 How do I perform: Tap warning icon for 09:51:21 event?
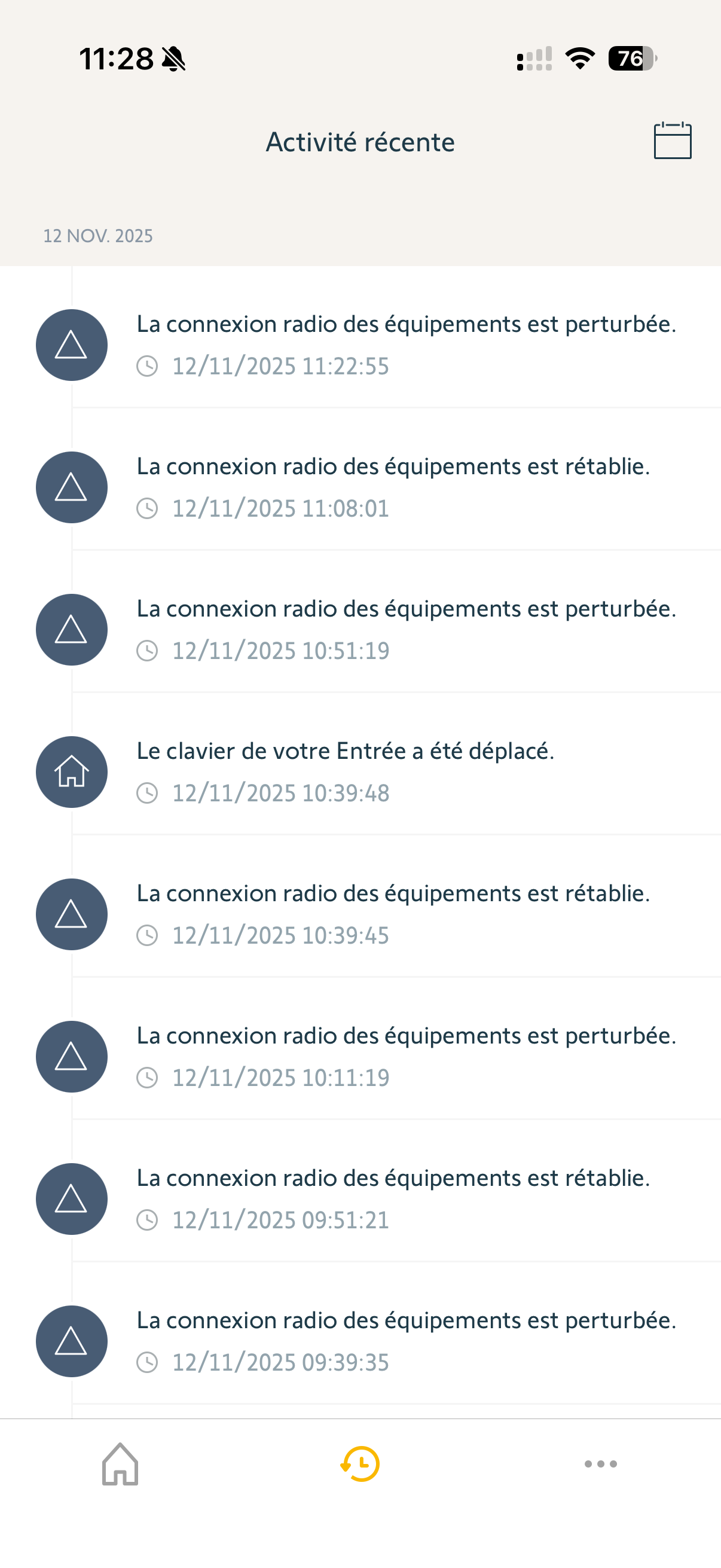click(72, 1199)
